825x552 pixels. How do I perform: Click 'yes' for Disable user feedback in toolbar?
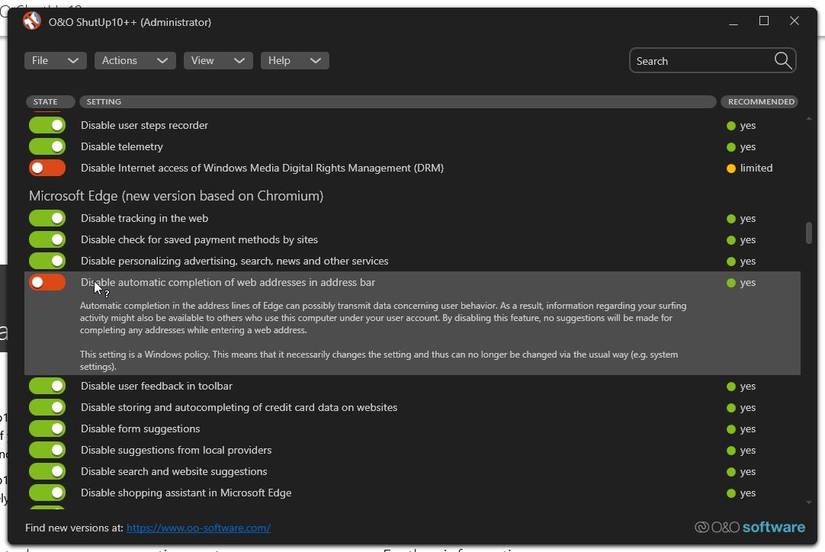tap(748, 386)
